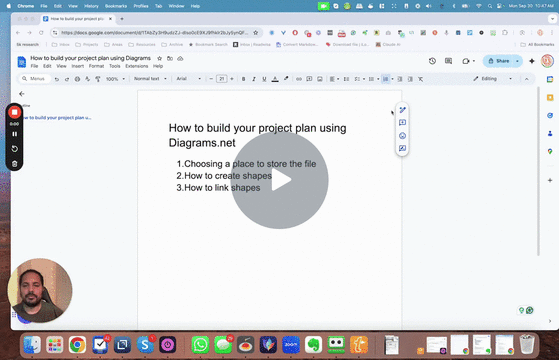Open the File menu in Docs
The image size is (559, 360).
point(34,66)
